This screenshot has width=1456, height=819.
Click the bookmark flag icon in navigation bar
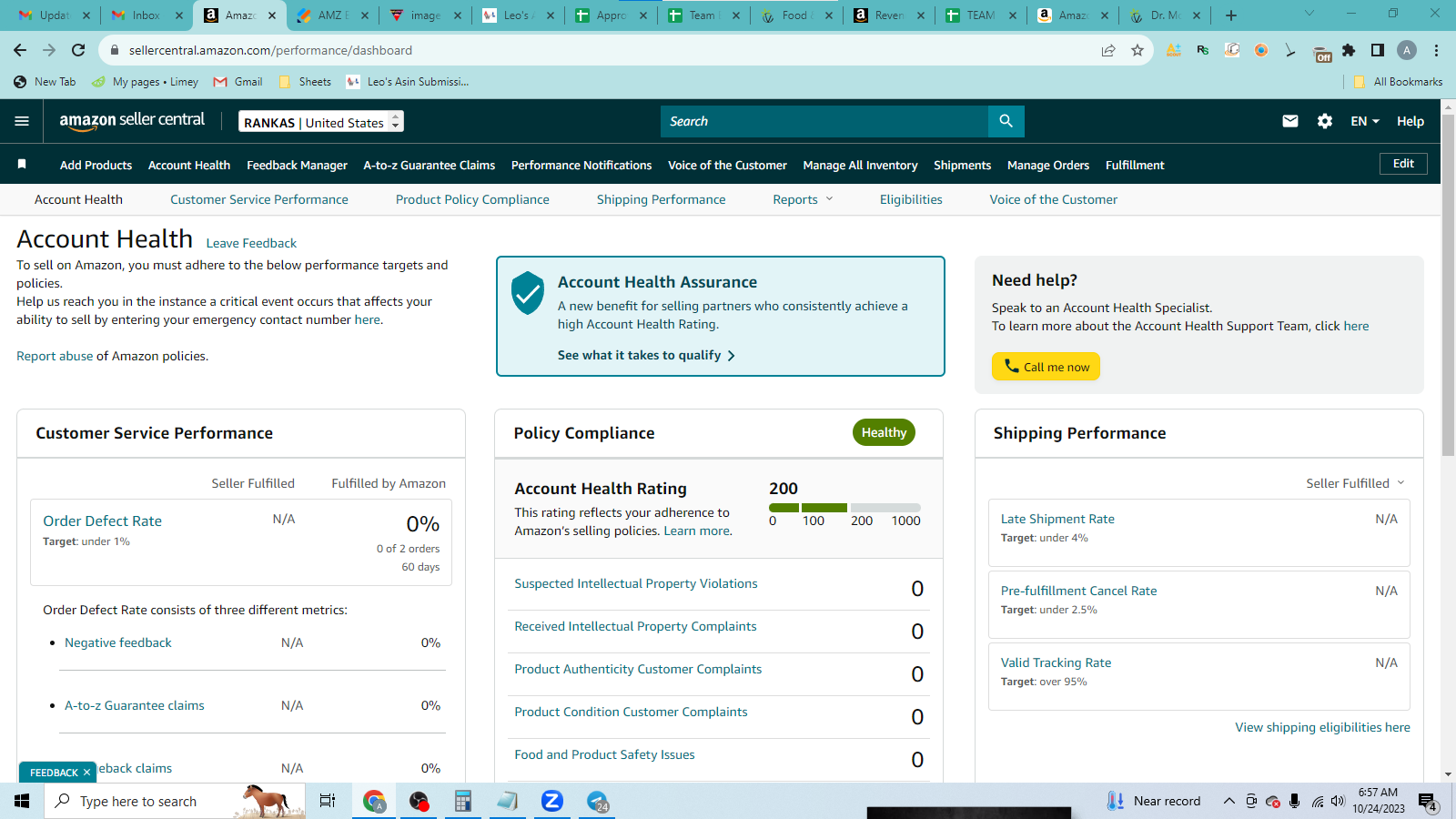[22, 165]
